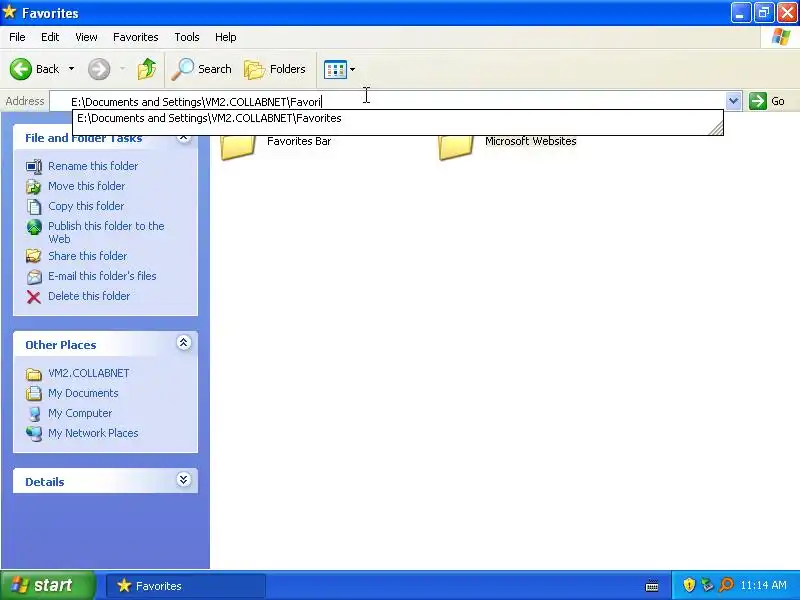Click the safely remove hardware tray icon
800x600 pixels.
click(x=708, y=585)
